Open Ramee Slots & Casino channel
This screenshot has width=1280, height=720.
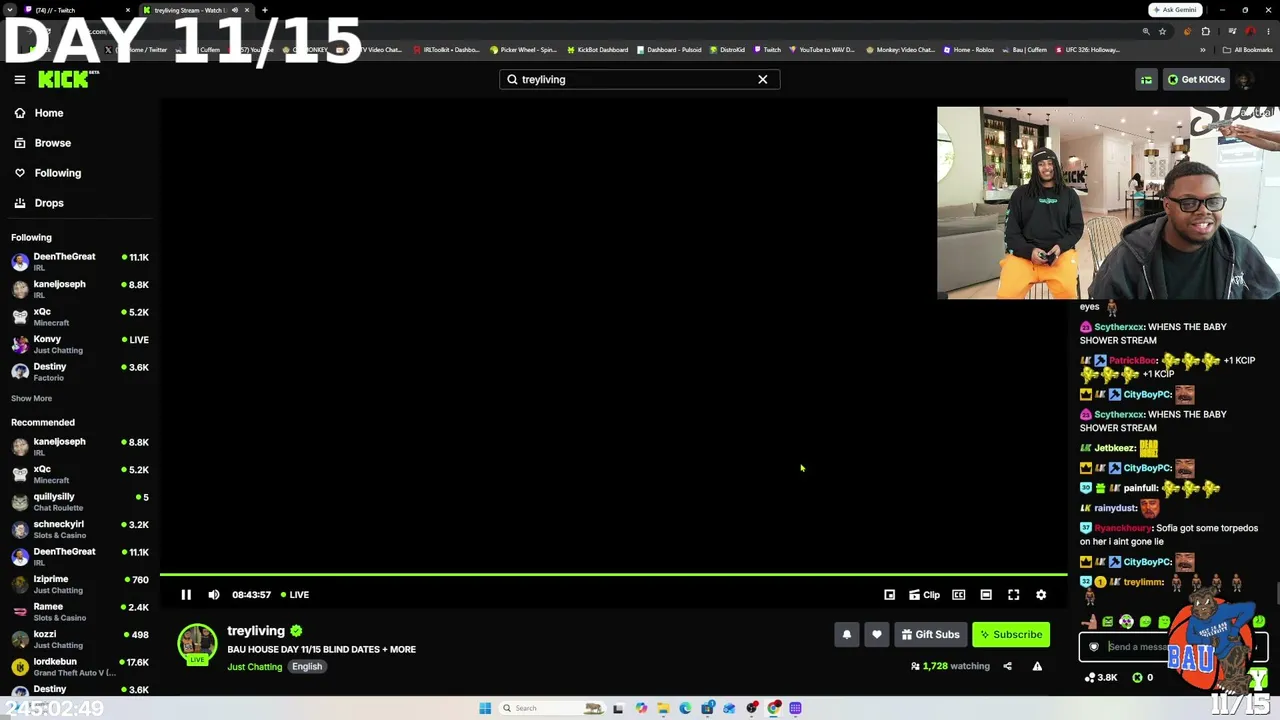tap(80, 612)
